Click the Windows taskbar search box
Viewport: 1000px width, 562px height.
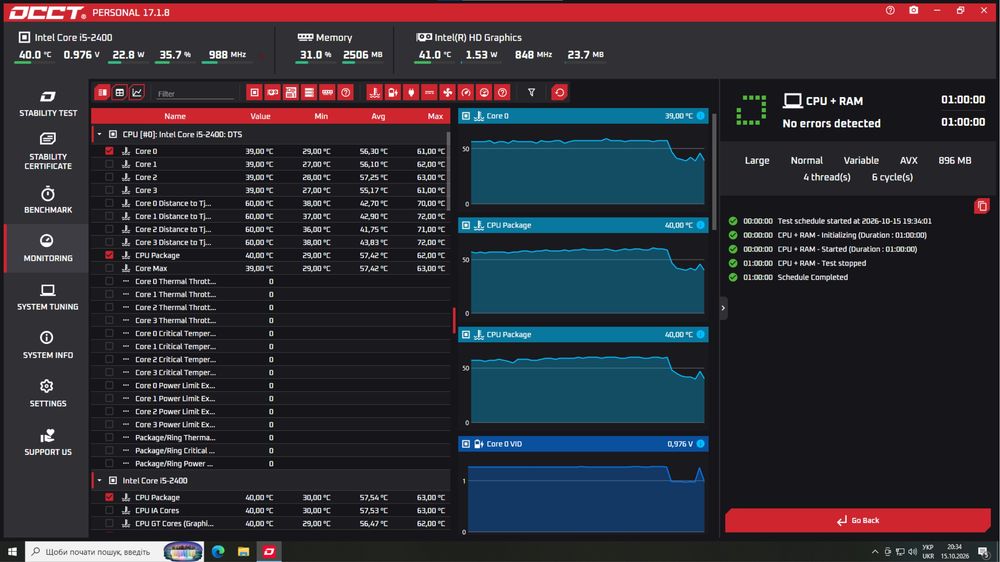pos(114,551)
